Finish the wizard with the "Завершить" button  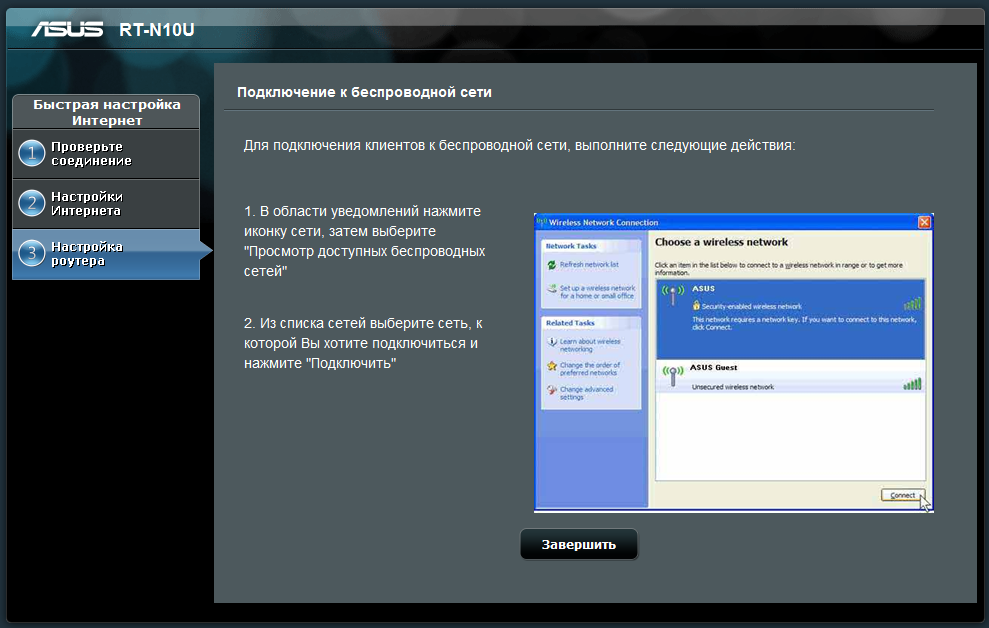[578, 544]
